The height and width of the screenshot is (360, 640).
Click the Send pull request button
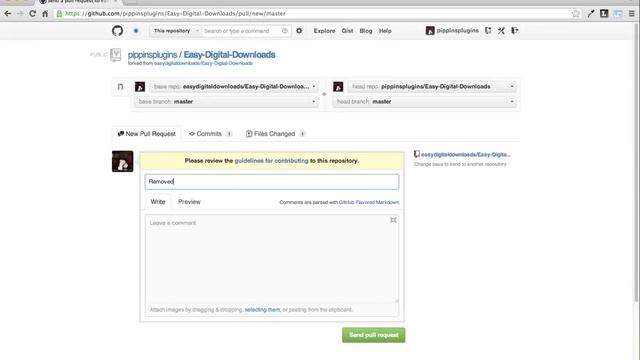tap(373, 335)
